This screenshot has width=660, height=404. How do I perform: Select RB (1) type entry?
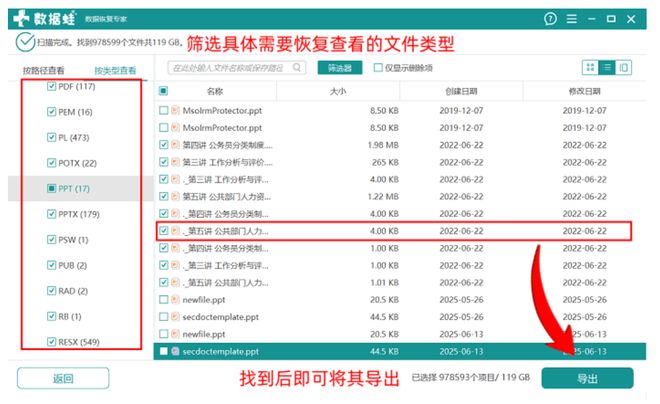(x=69, y=316)
